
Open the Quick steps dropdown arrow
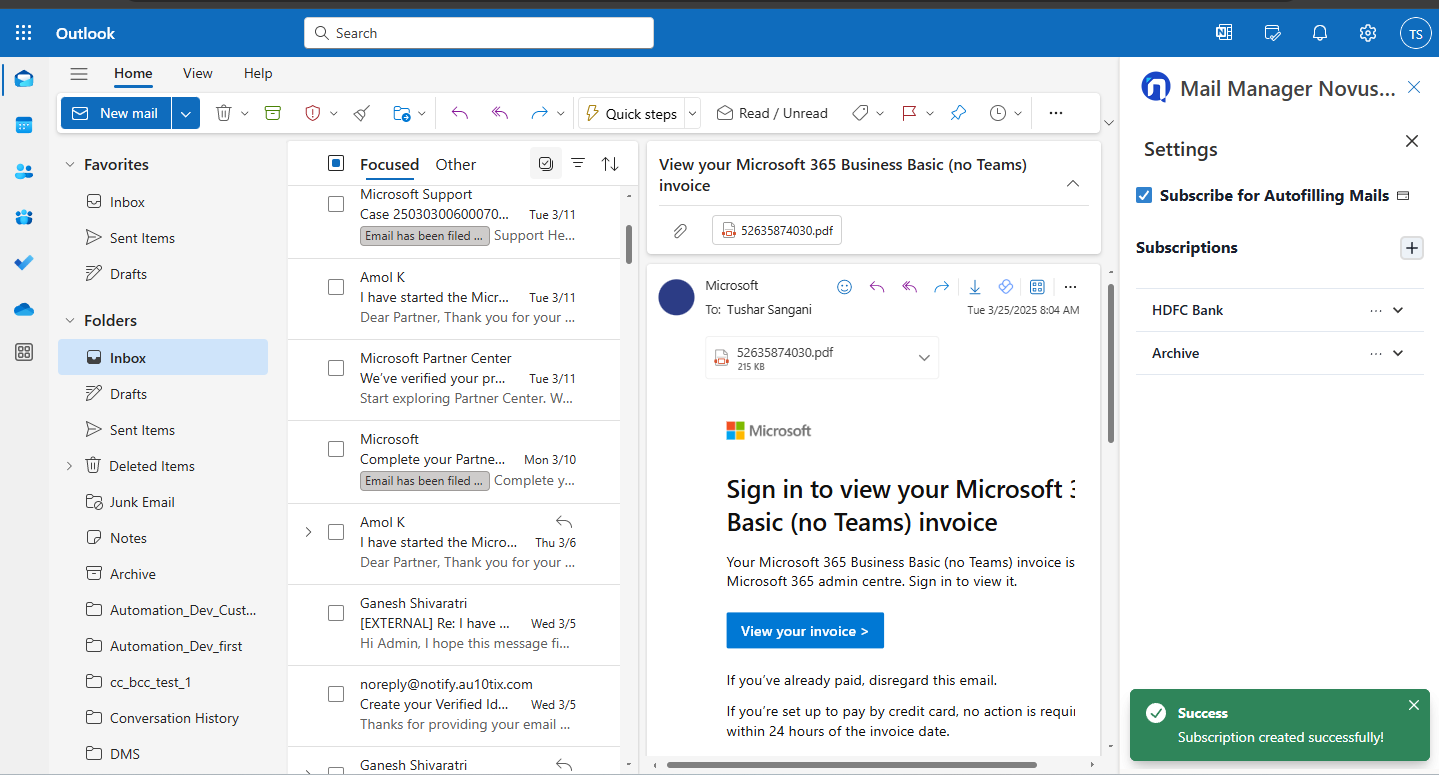pyautogui.click(x=692, y=113)
